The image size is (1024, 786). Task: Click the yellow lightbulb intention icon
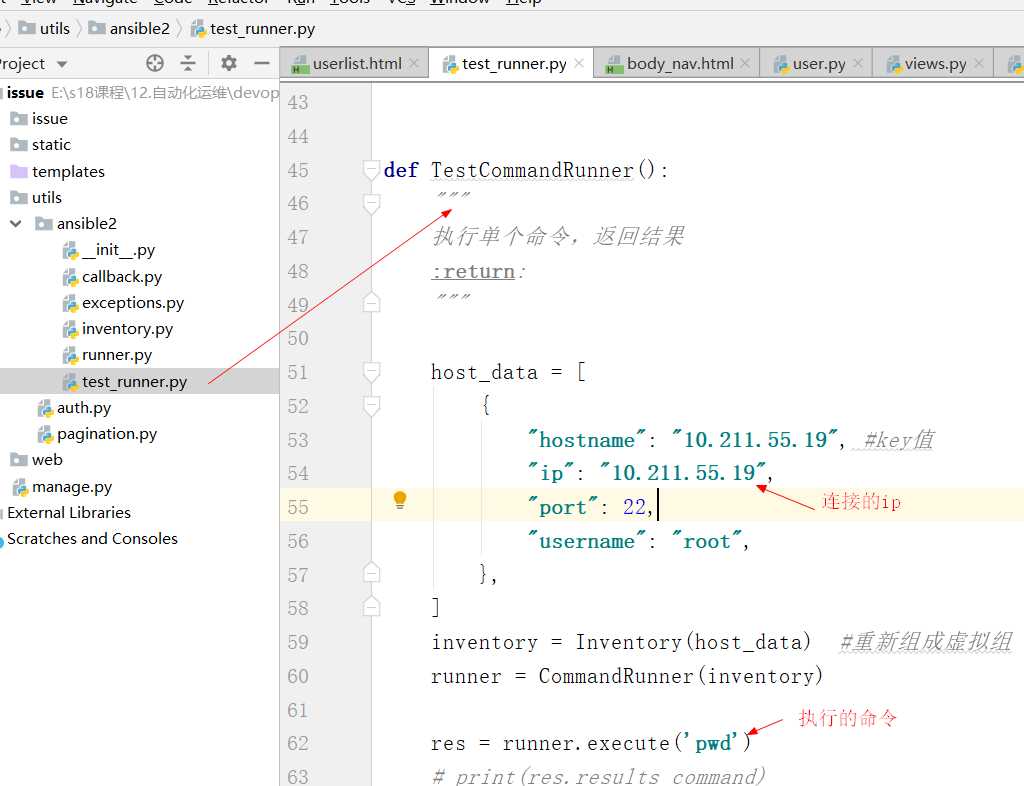click(400, 501)
